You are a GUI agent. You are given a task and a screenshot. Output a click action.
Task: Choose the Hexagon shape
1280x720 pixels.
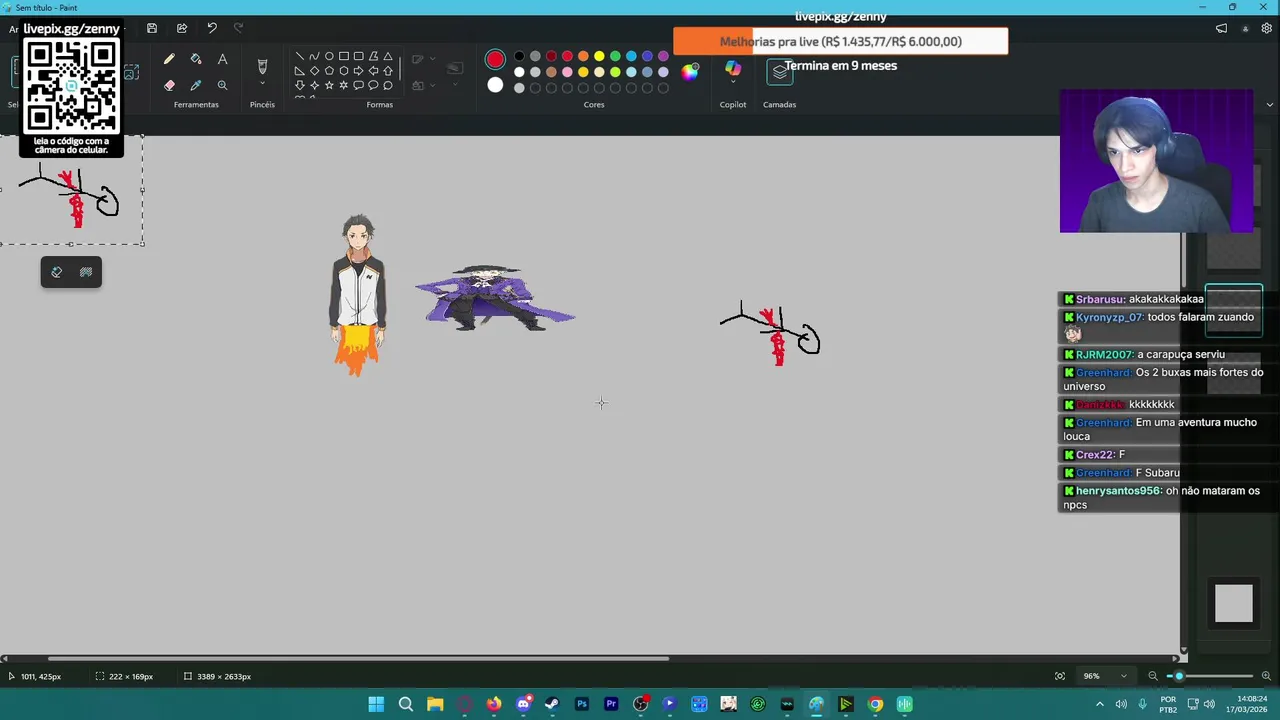(344, 71)
